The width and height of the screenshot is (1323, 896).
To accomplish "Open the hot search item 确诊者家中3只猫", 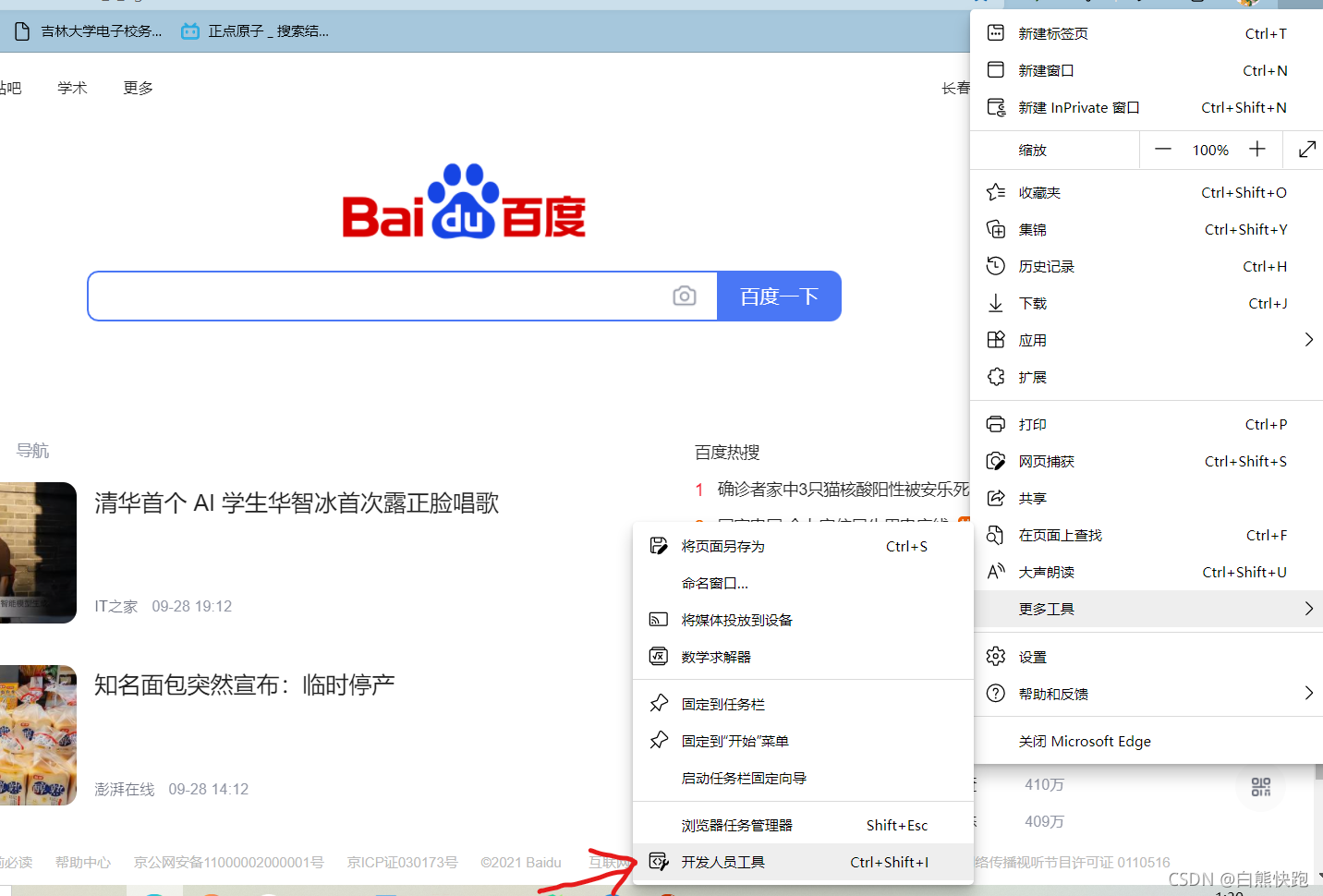I will coord(844,489).
